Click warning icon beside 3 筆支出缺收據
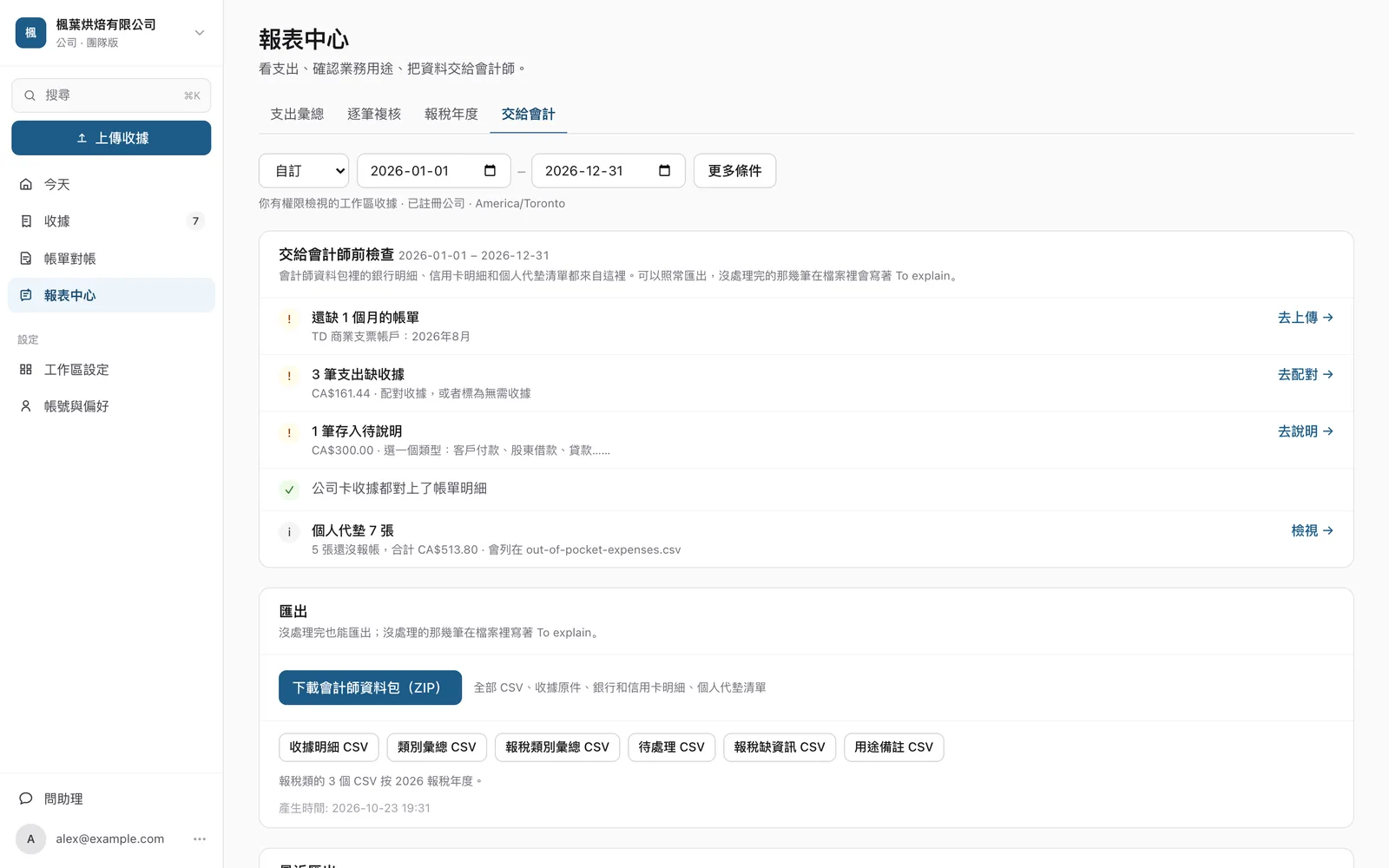This screenshot has width=1389, height=868. (x=289, y=376)
